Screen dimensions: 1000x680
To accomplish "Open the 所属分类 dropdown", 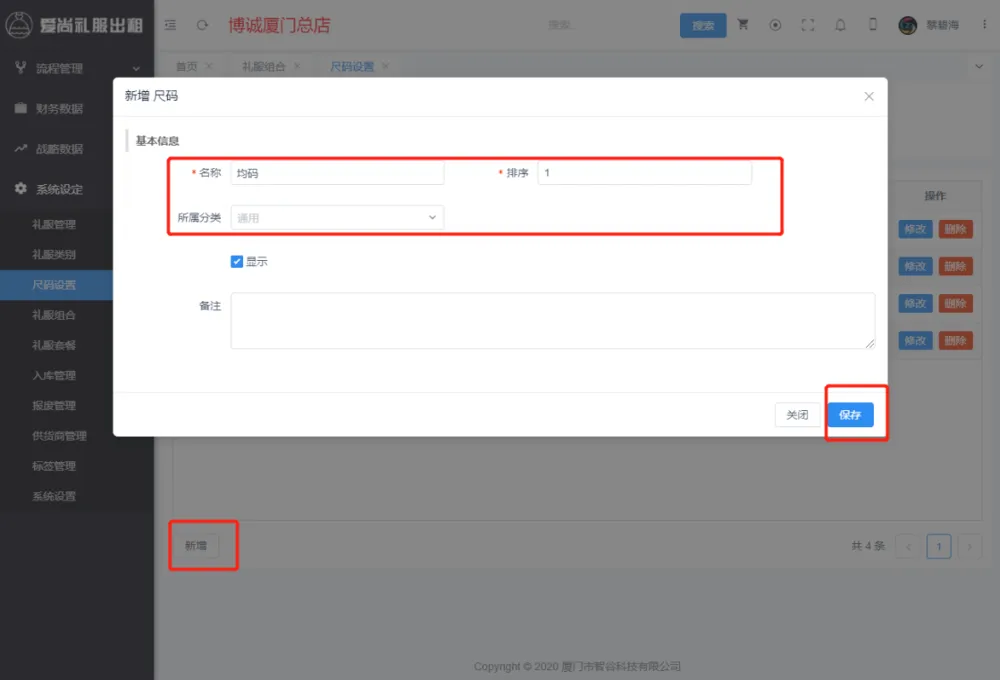I will coord(337,217).
